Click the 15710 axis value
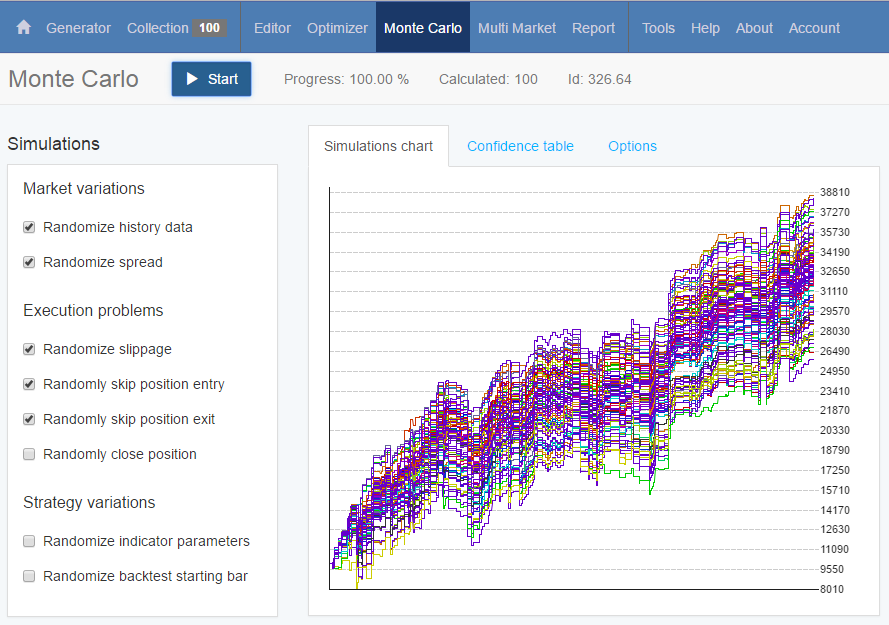889x625 pixels. (835, 490)
